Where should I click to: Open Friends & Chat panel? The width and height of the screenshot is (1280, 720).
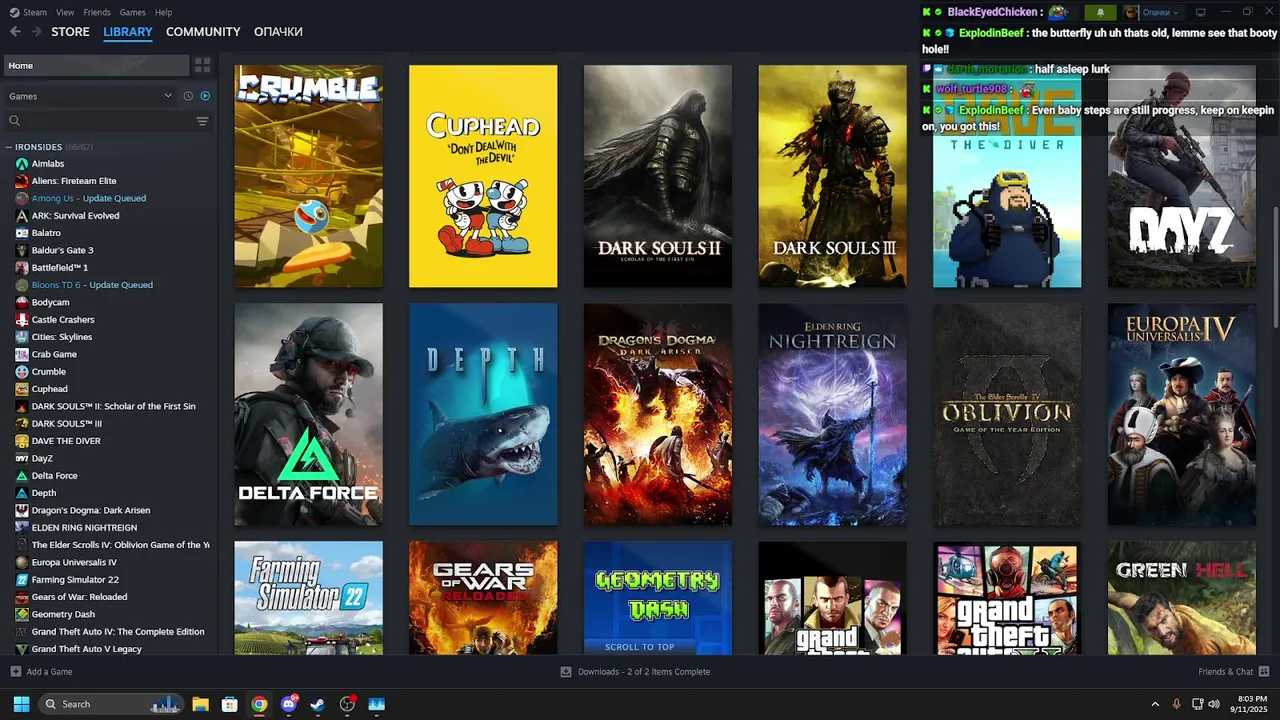(1234, 672)
